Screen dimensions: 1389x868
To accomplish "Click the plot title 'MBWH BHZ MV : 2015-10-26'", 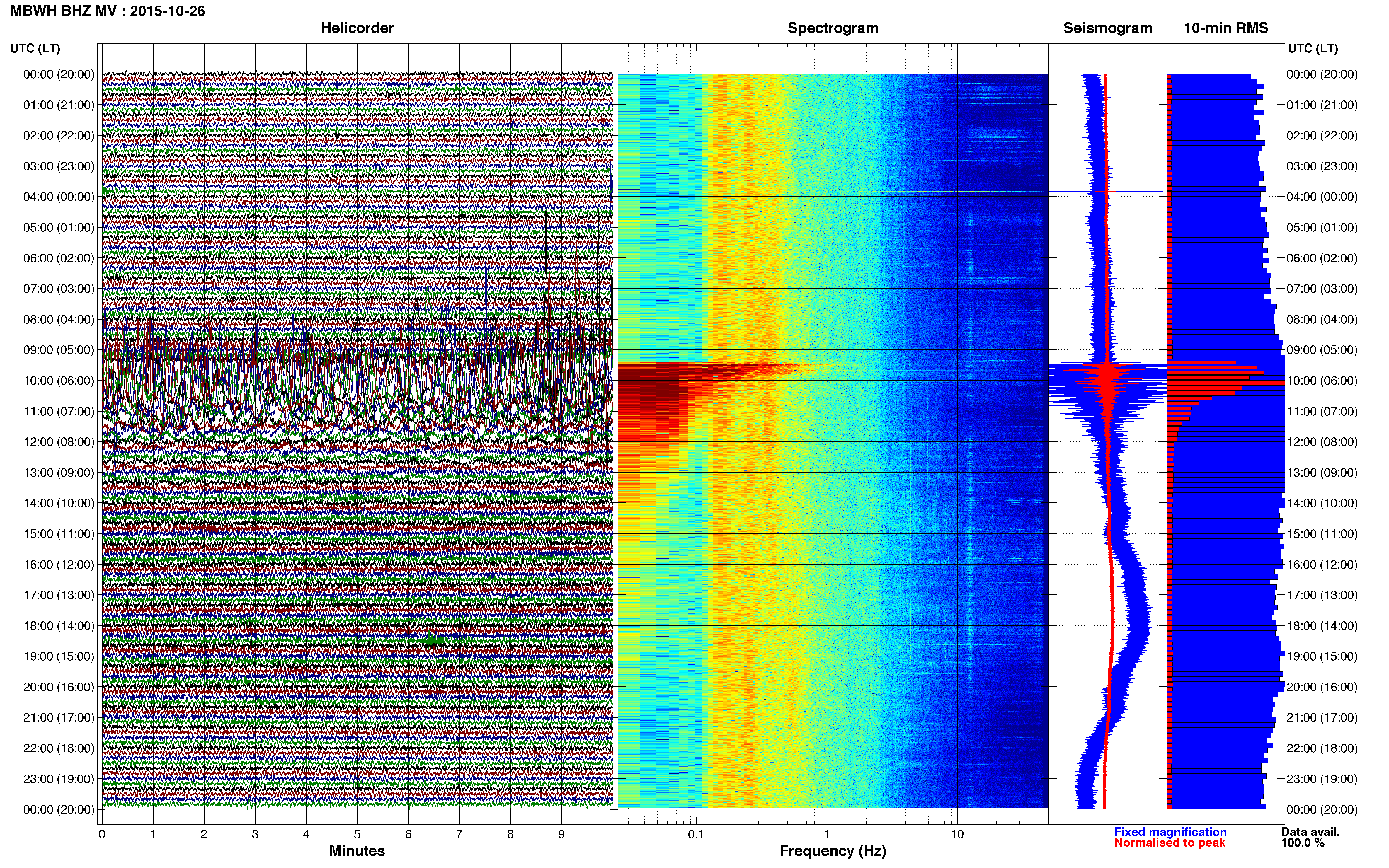I will click(107, 11).
